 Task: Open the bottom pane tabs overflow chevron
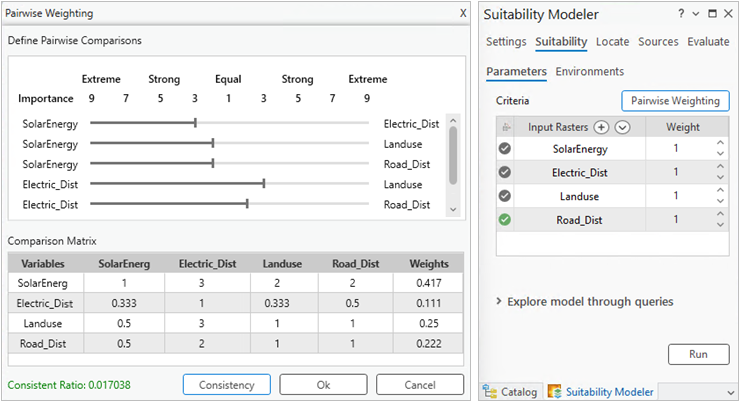[731, 393]
